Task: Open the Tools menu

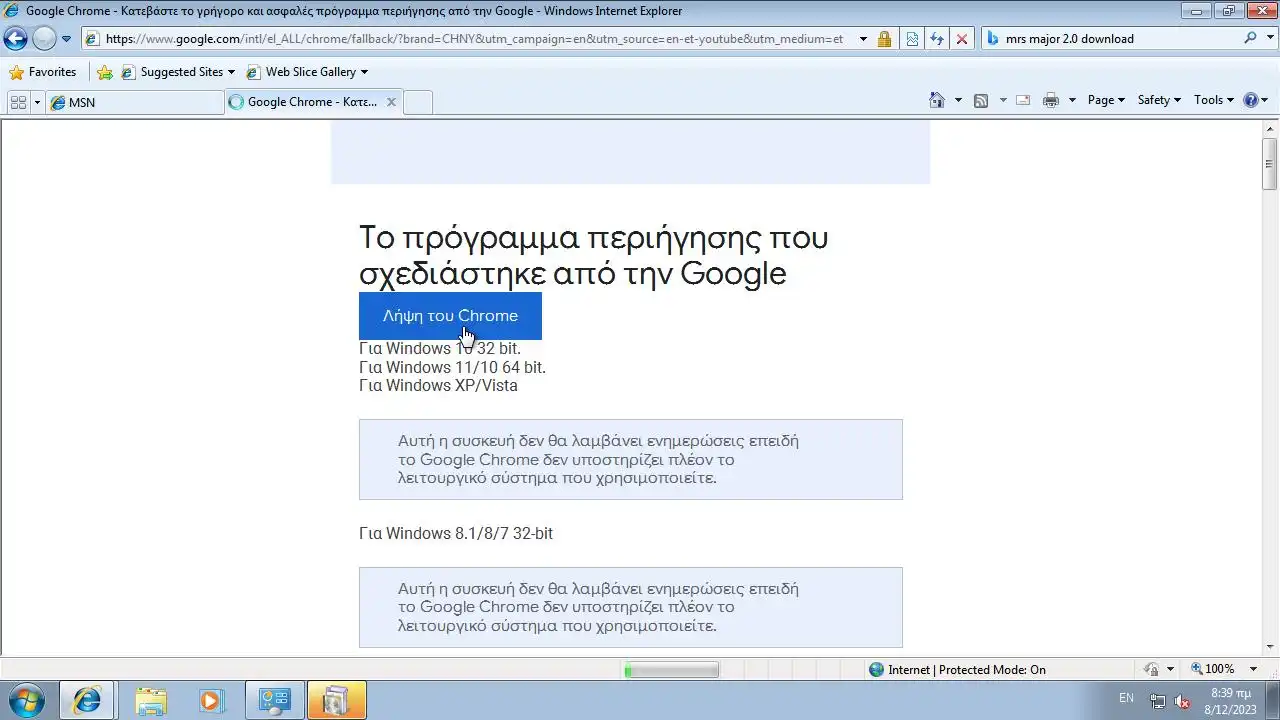Action: [x=1214, y=100]
